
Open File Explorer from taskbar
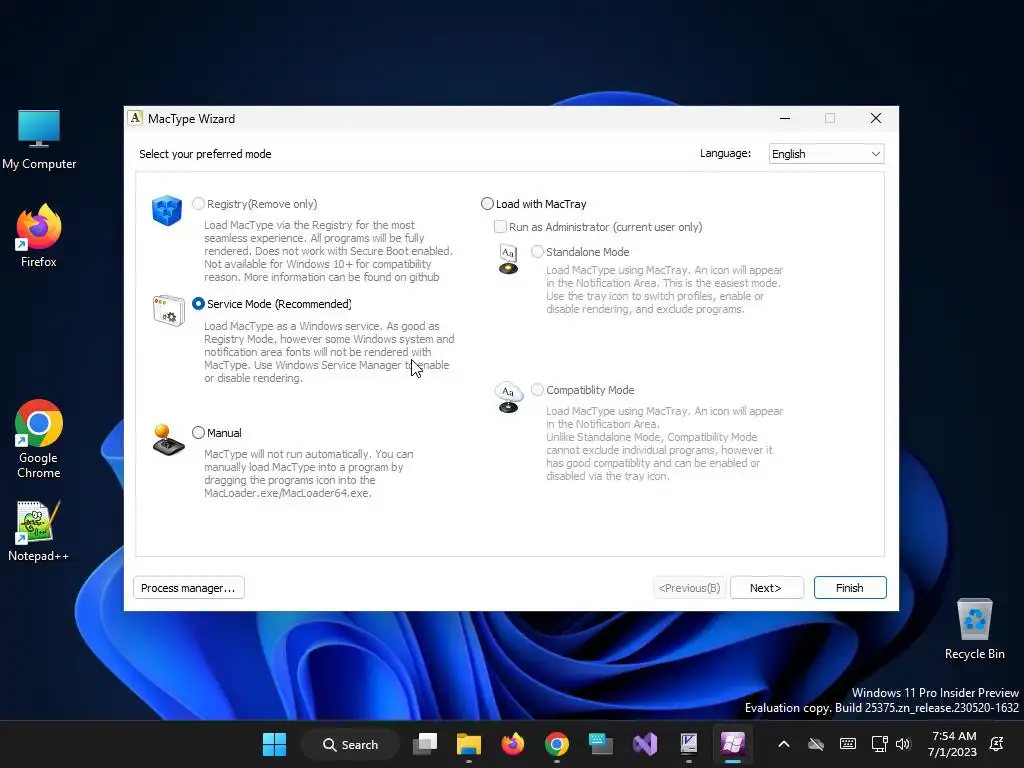point(469,744)
